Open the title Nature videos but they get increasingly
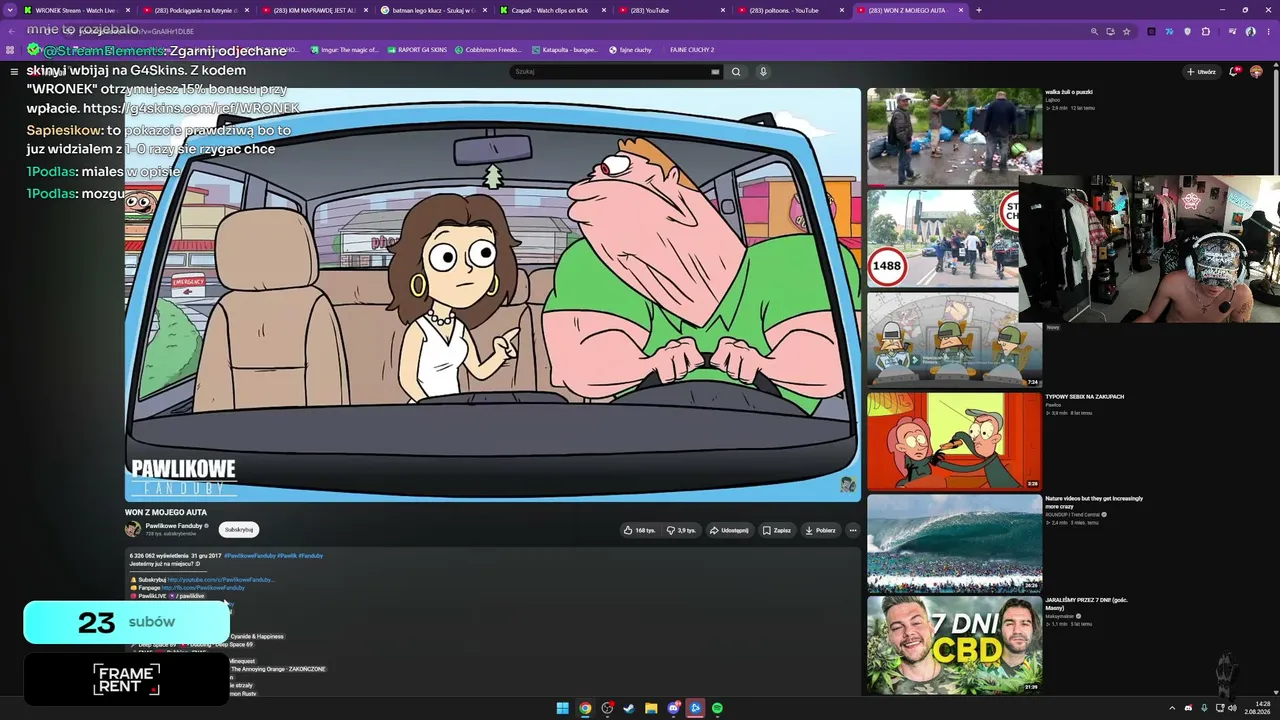The height and width of the screenshot is (720, 1280). pos(1094,502)
